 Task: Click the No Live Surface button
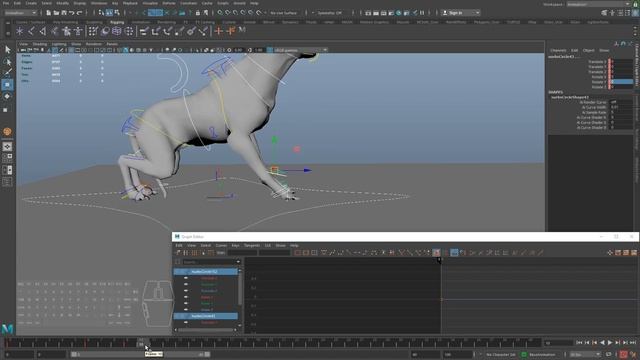coord(284,13)
